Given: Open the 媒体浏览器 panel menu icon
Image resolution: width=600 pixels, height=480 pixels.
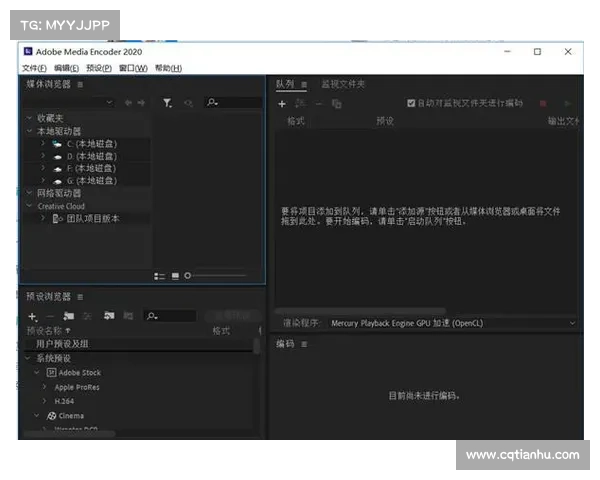Looking at the screenshot, I should [80, 85].
